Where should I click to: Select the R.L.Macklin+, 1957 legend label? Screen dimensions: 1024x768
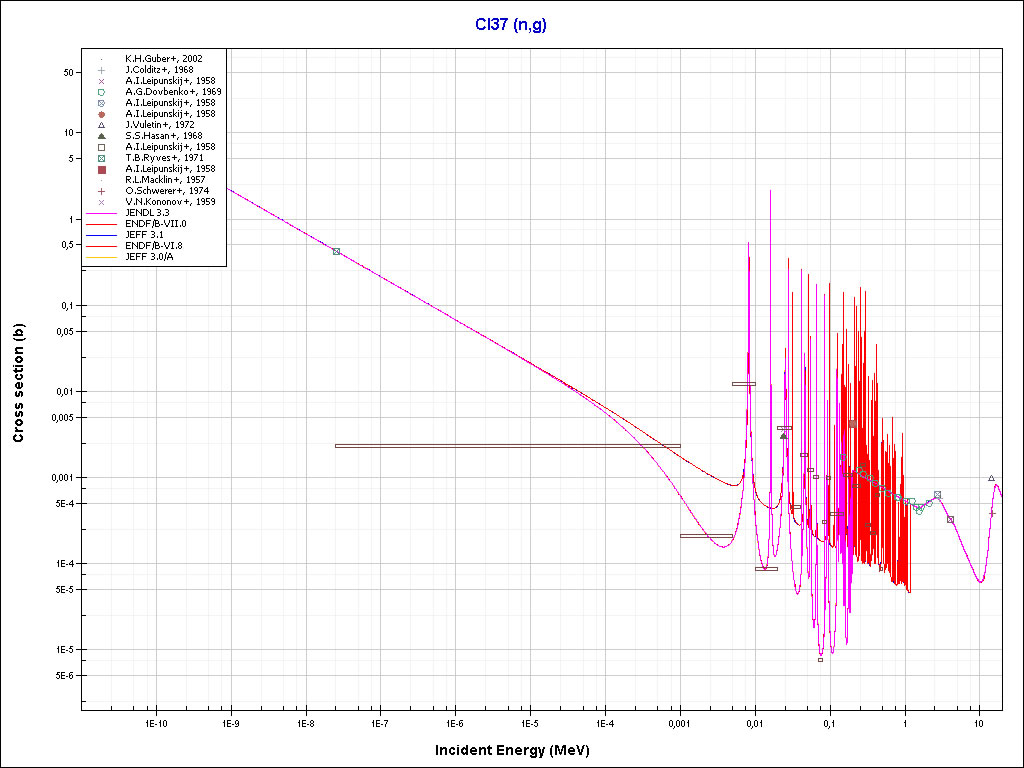click(x=165, y=180)
